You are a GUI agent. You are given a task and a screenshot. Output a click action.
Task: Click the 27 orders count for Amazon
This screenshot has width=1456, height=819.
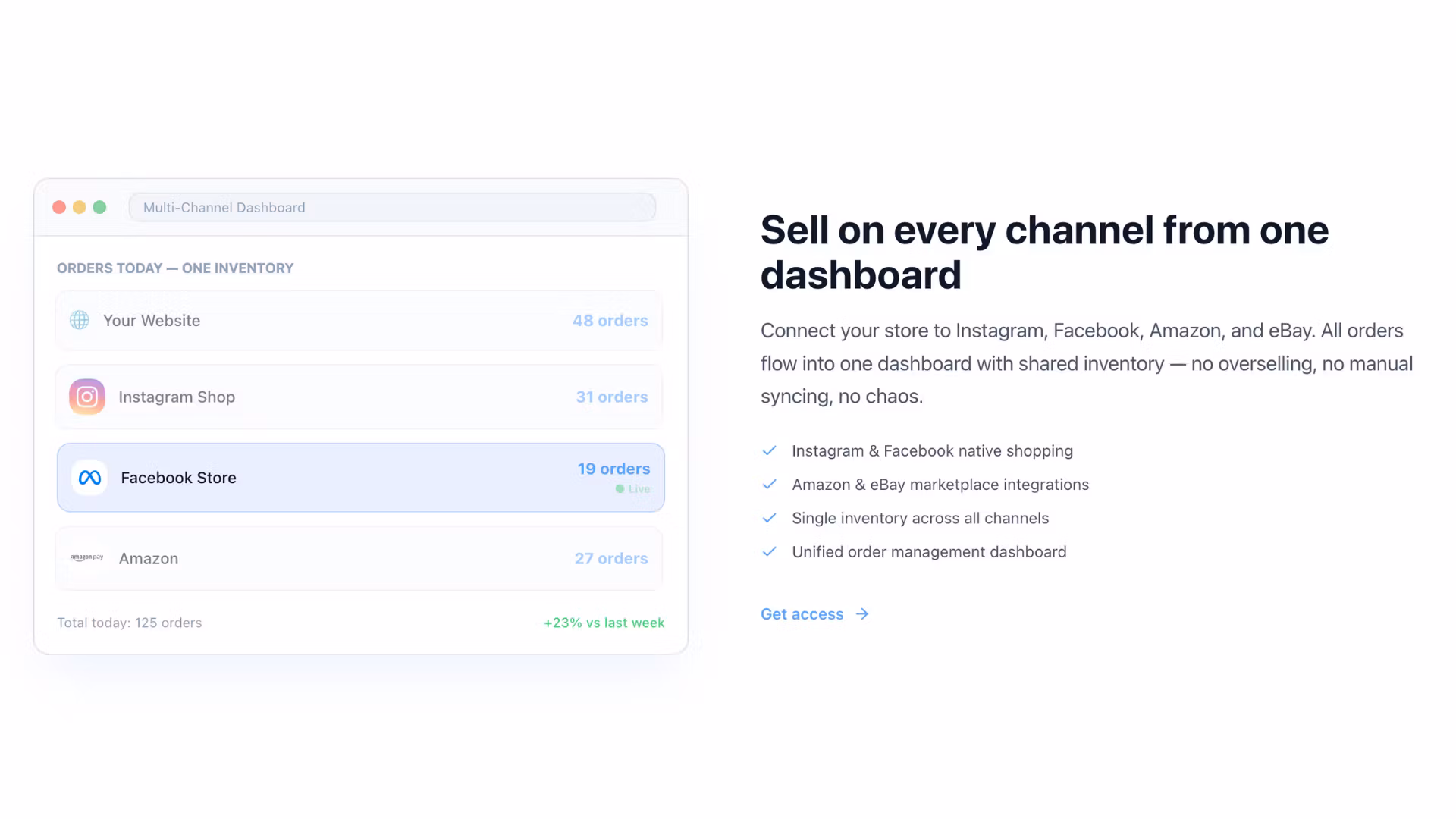pyautogui.click(x=611, y=558)
